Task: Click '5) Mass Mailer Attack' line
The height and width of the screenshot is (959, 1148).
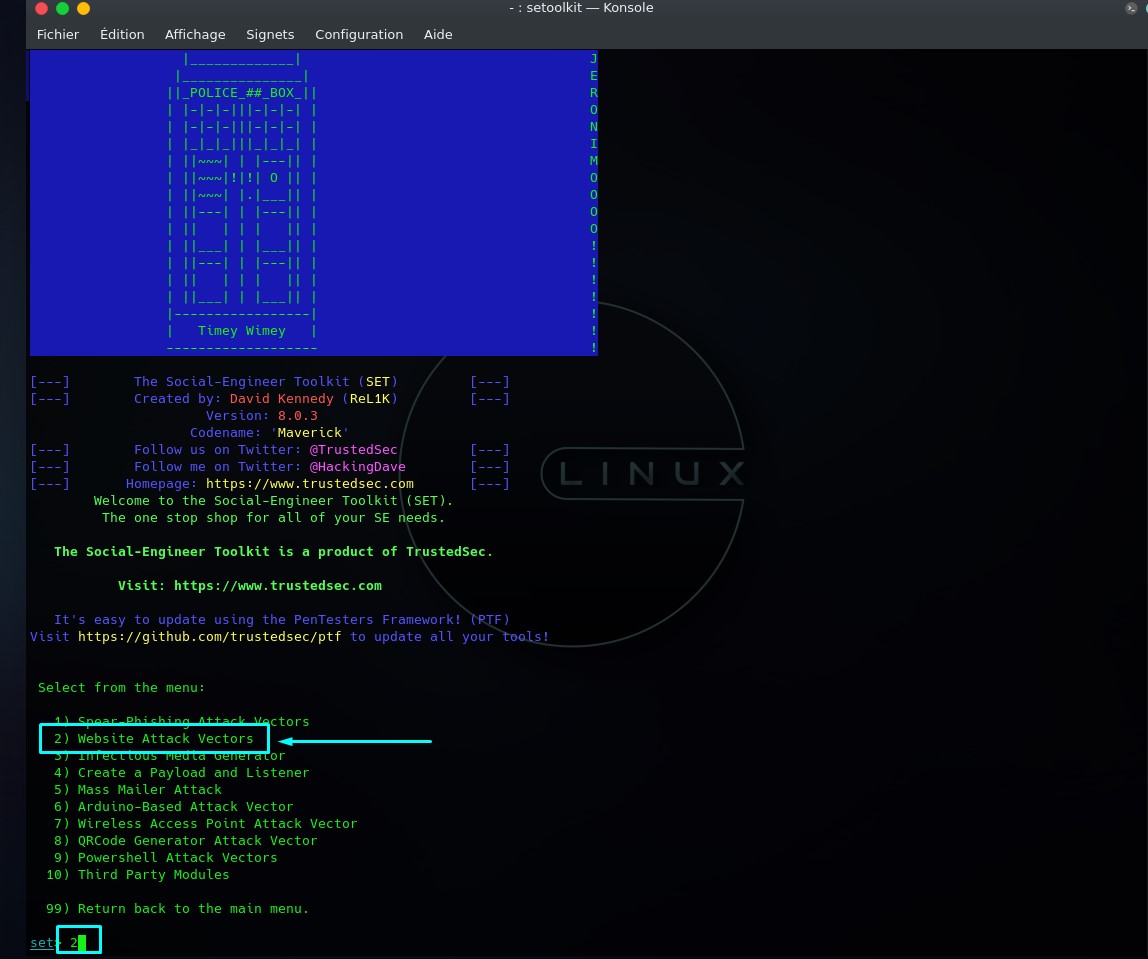Action: (138, 790)
